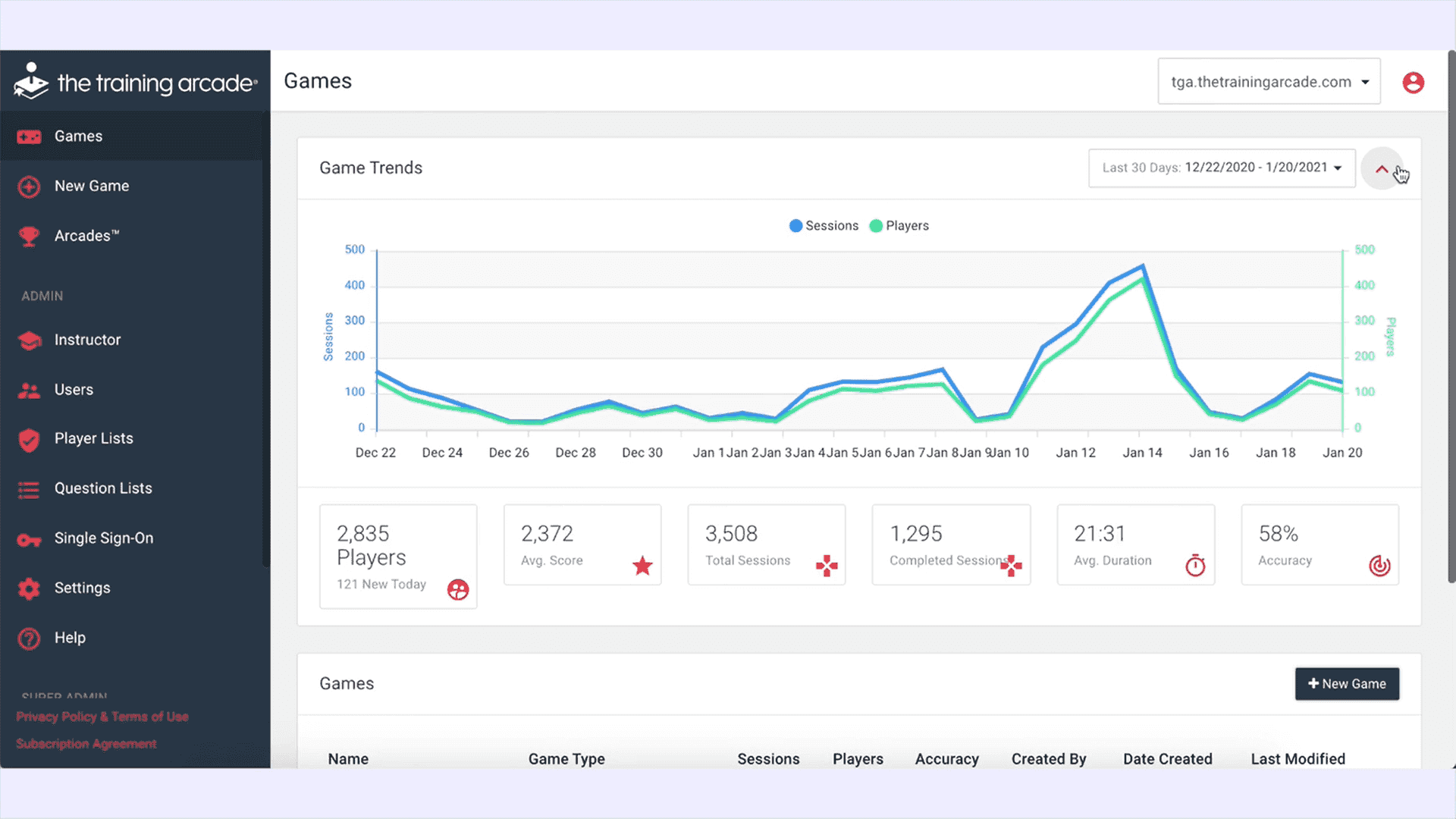Click the Help question mark icon

click(29, 639)
